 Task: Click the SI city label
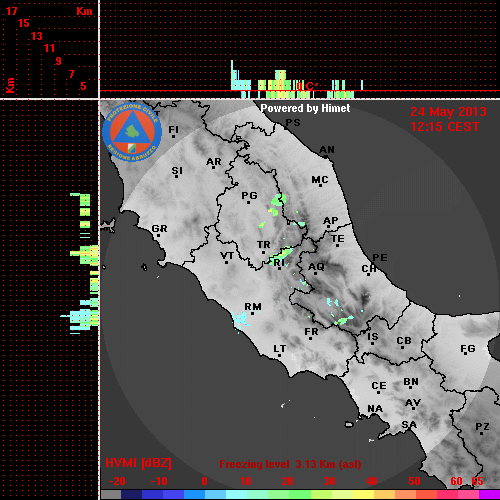[177, 171]
